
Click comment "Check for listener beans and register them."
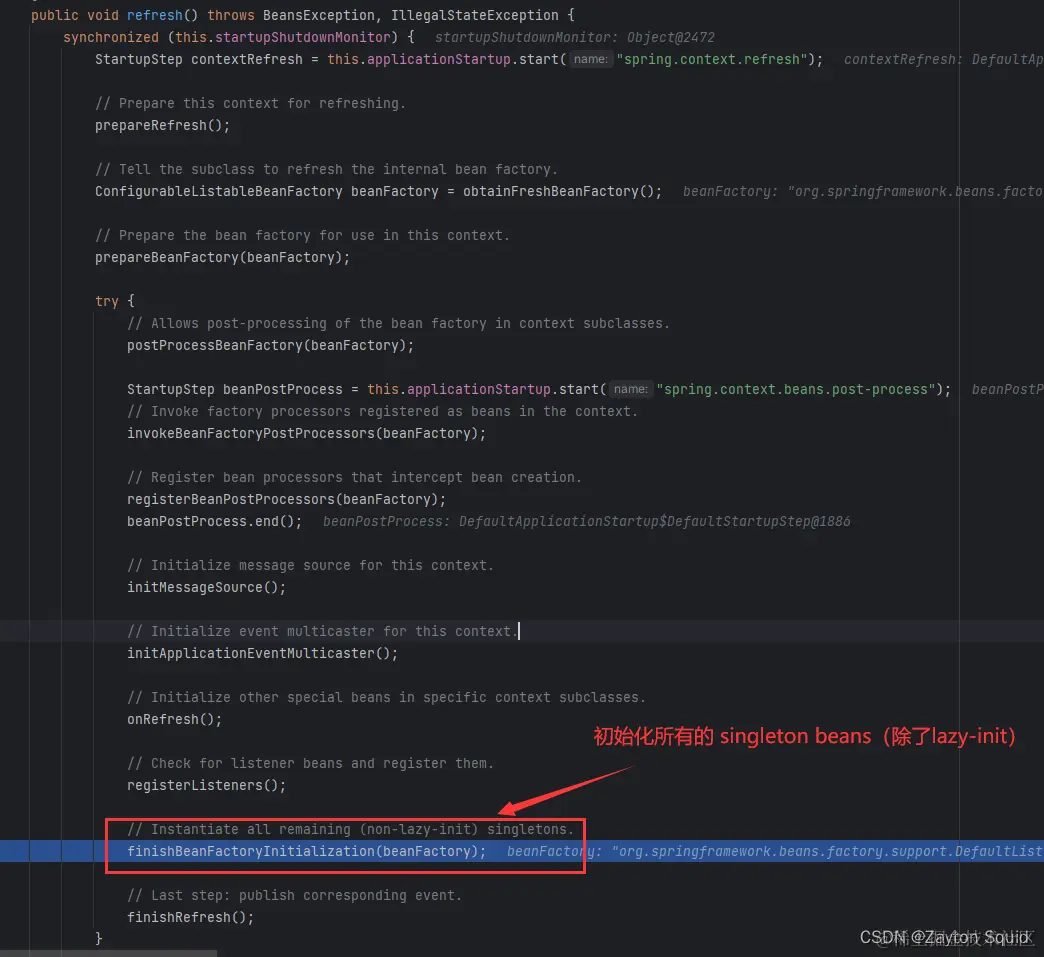(310, 763)
